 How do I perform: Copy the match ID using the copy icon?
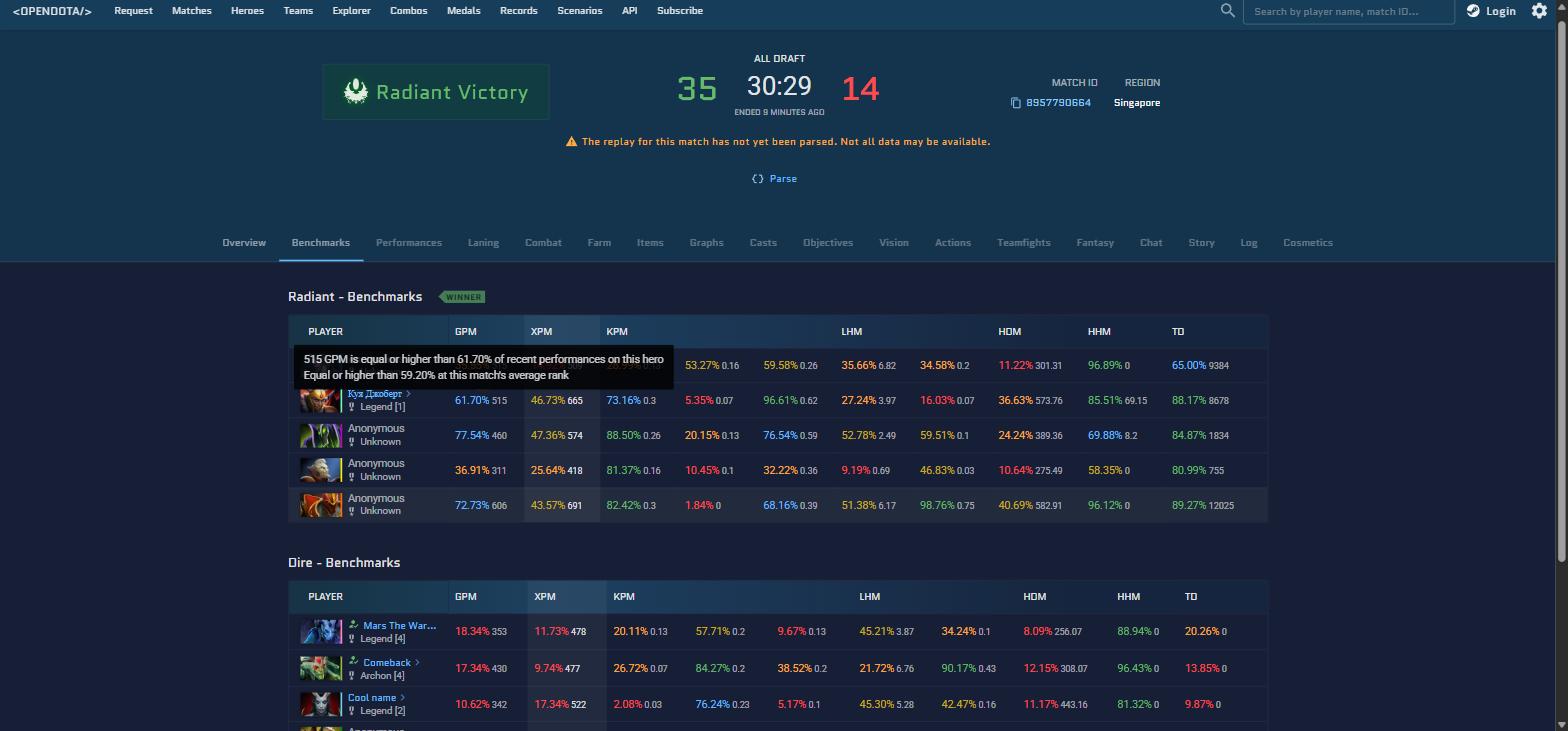1016,103
